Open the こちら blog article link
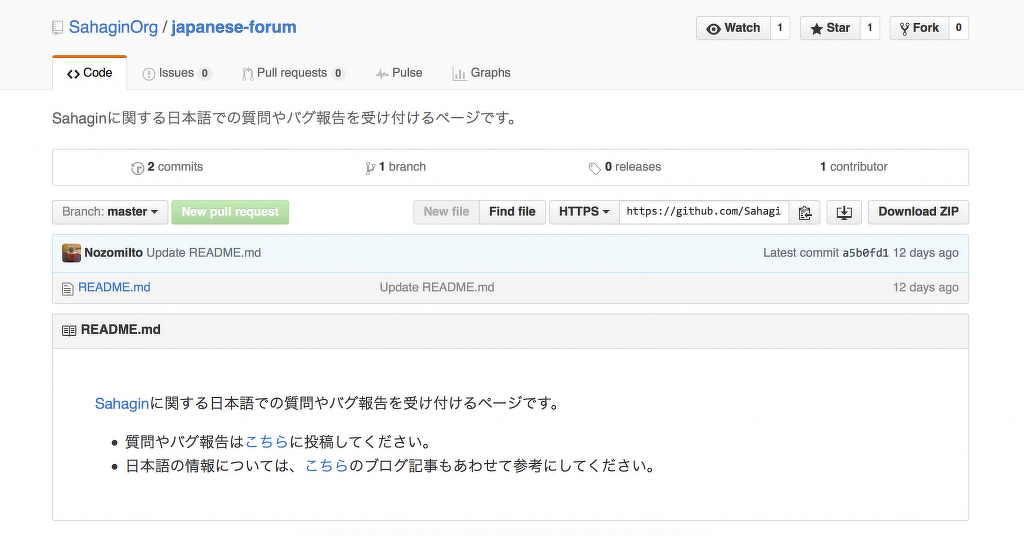 pos(327,466)
